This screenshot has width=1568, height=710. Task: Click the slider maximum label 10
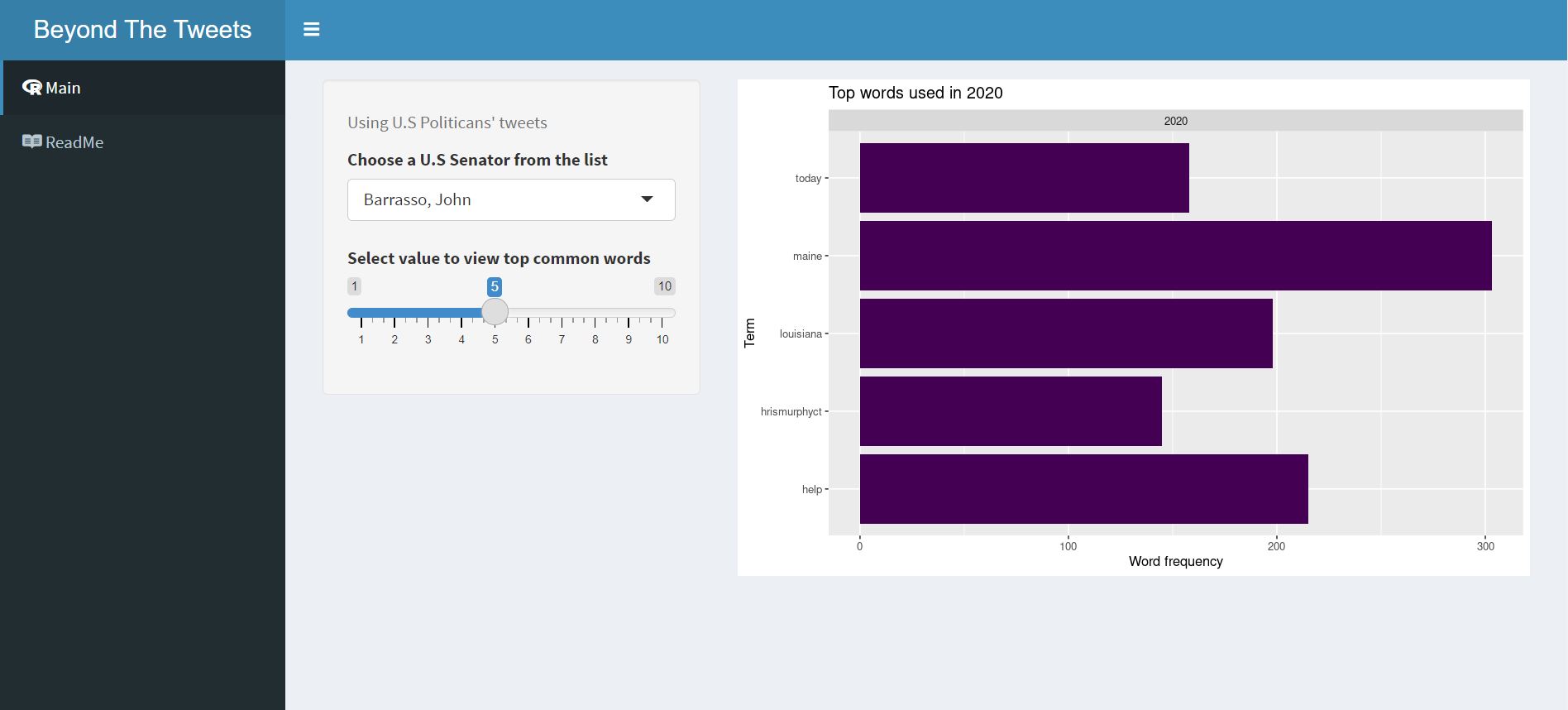point(664,286)
